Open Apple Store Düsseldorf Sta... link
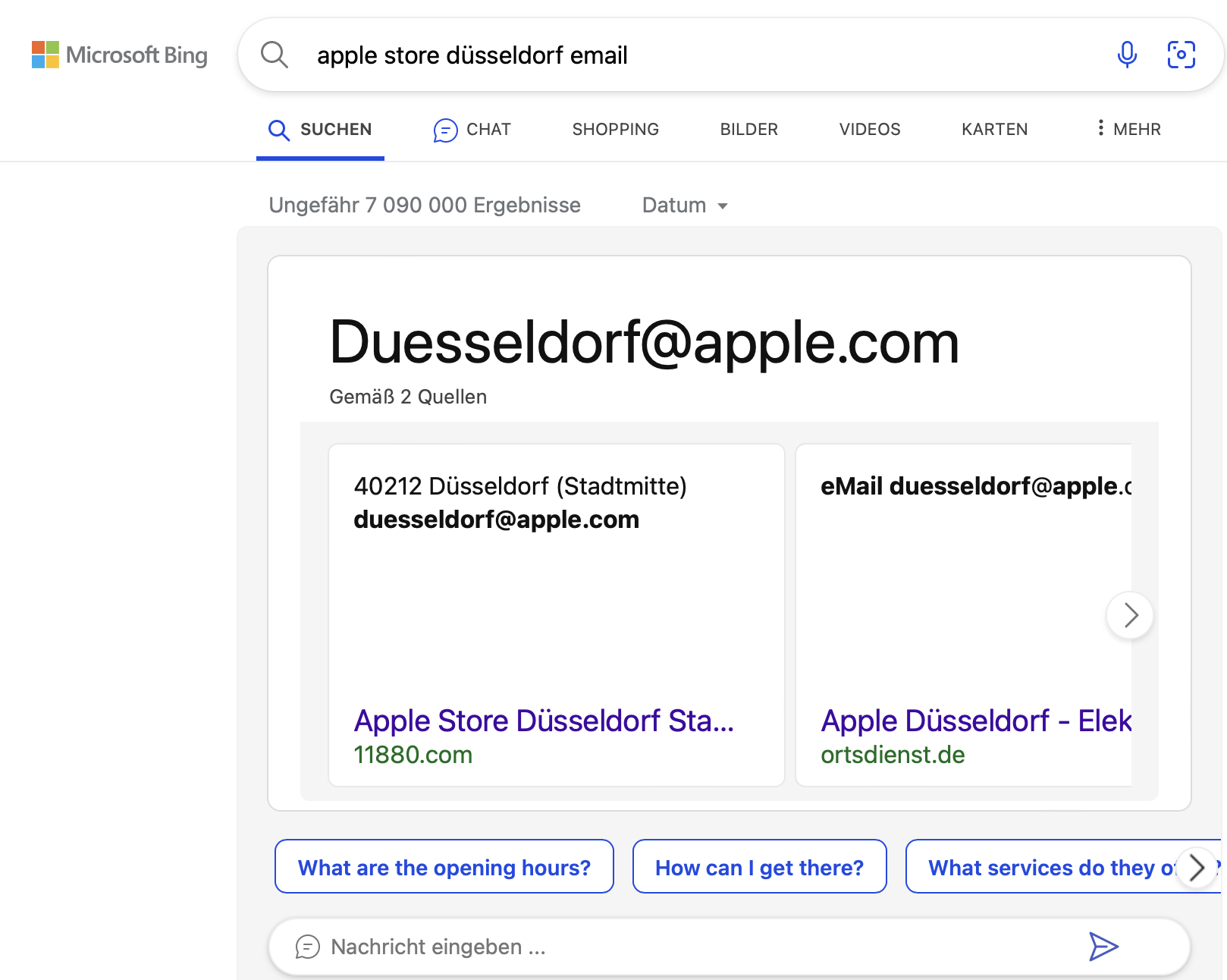Screen dimensions: 1227x980 pyautogui.click(x=544, y=721)
